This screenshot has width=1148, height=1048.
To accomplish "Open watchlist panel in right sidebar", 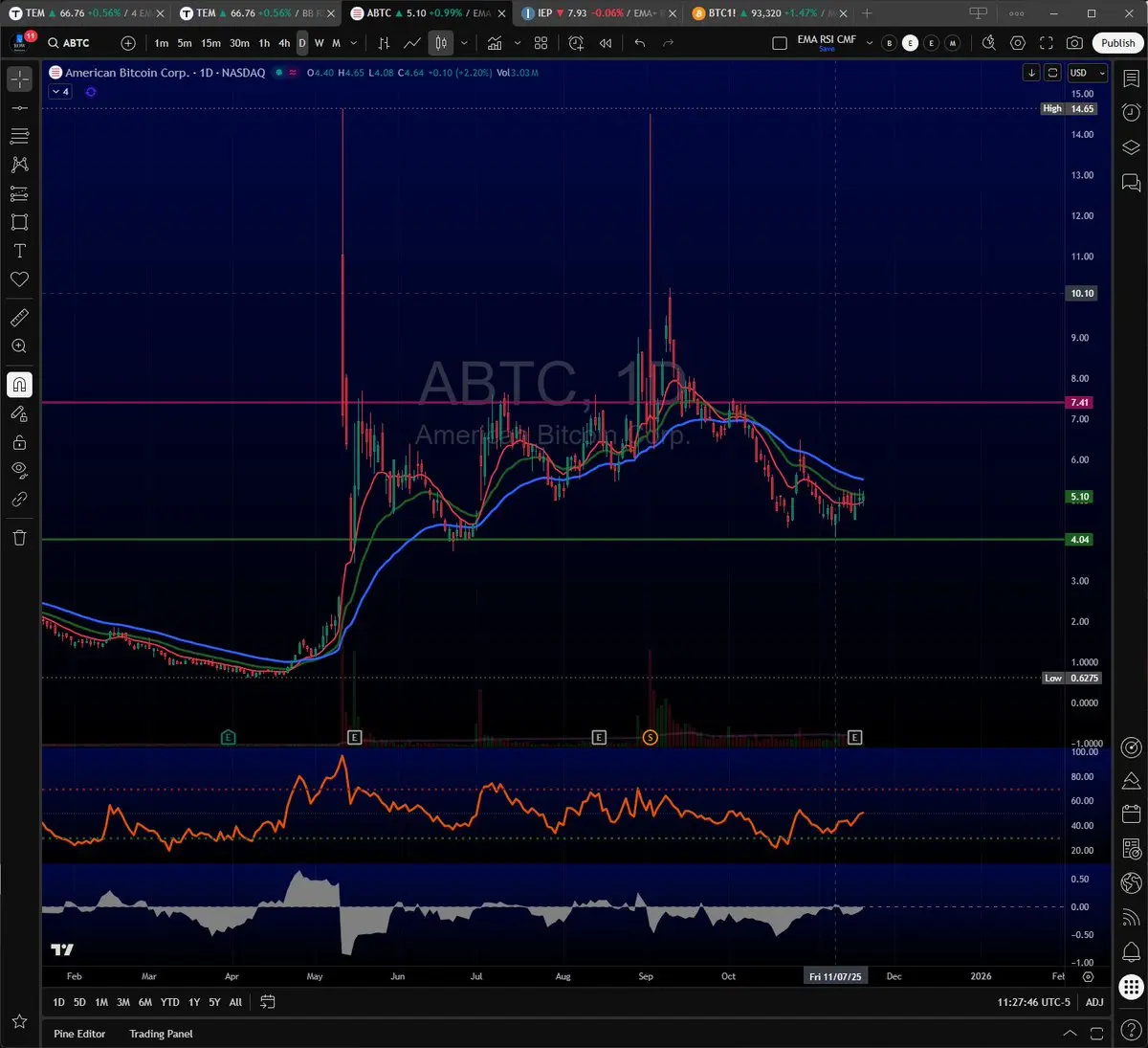I will 1131,79.
